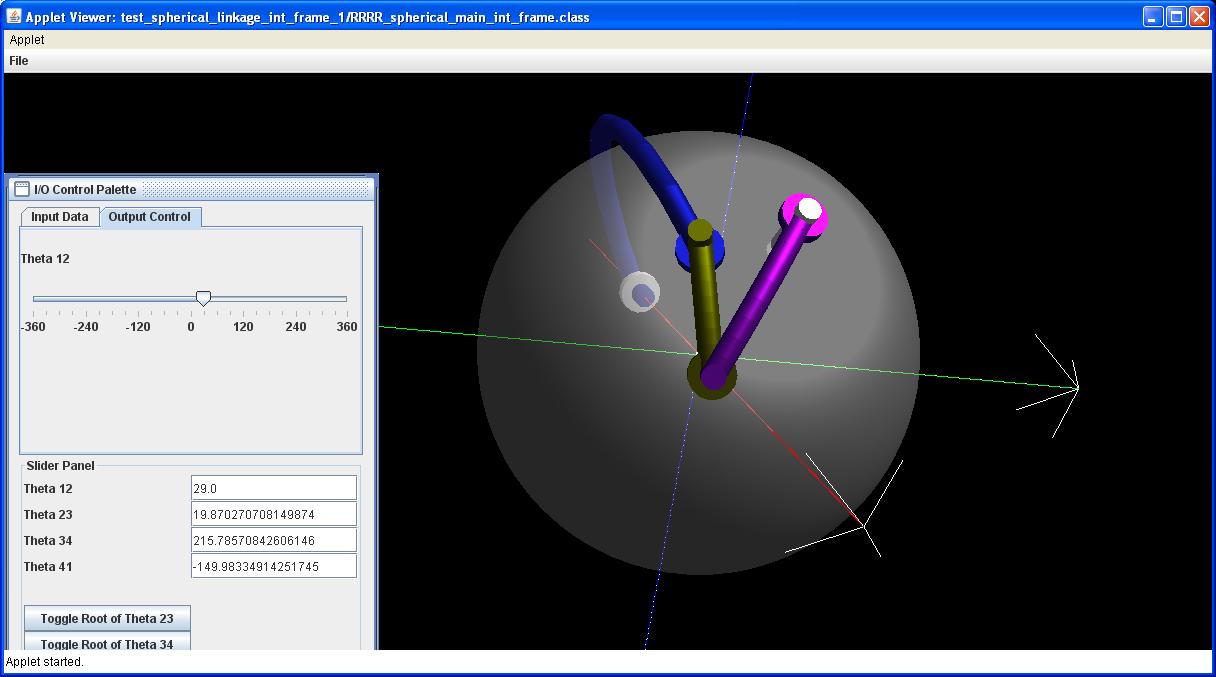Click the Theta 12 label above the slider

point(44,258)
